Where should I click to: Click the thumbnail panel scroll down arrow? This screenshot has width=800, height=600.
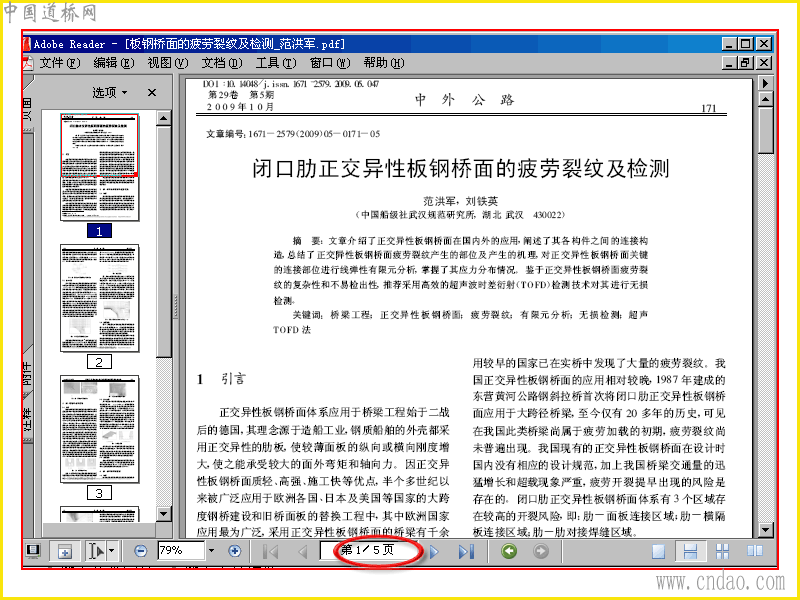tap(163, 514)
